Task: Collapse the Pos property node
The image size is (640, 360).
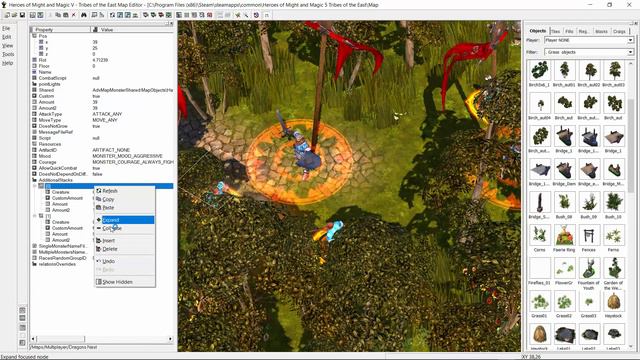Action: point(35,36)
